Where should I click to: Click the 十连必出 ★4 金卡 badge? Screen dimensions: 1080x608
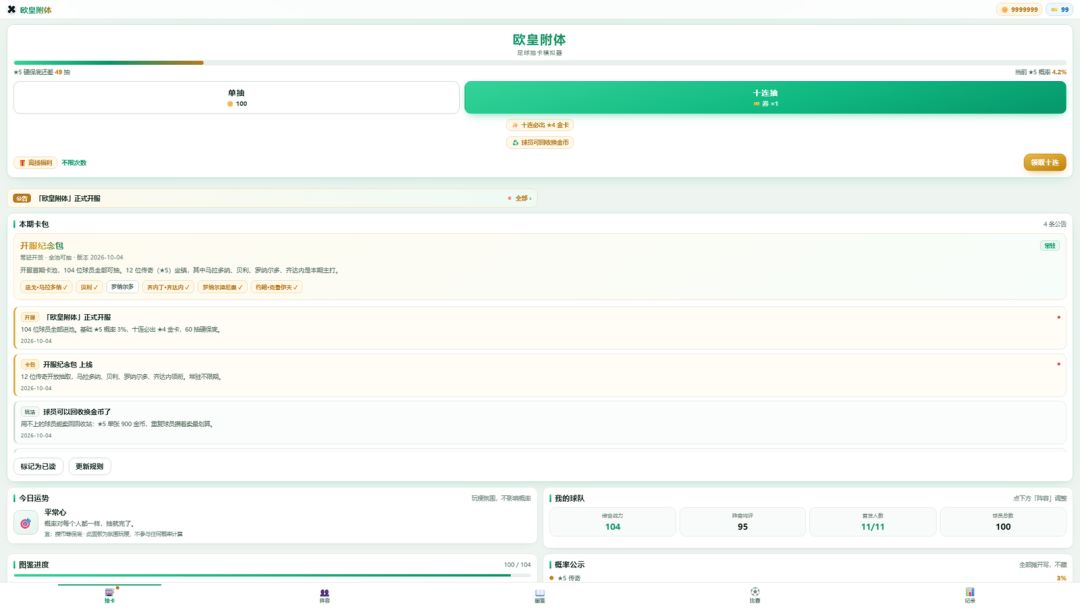(540, 125)
